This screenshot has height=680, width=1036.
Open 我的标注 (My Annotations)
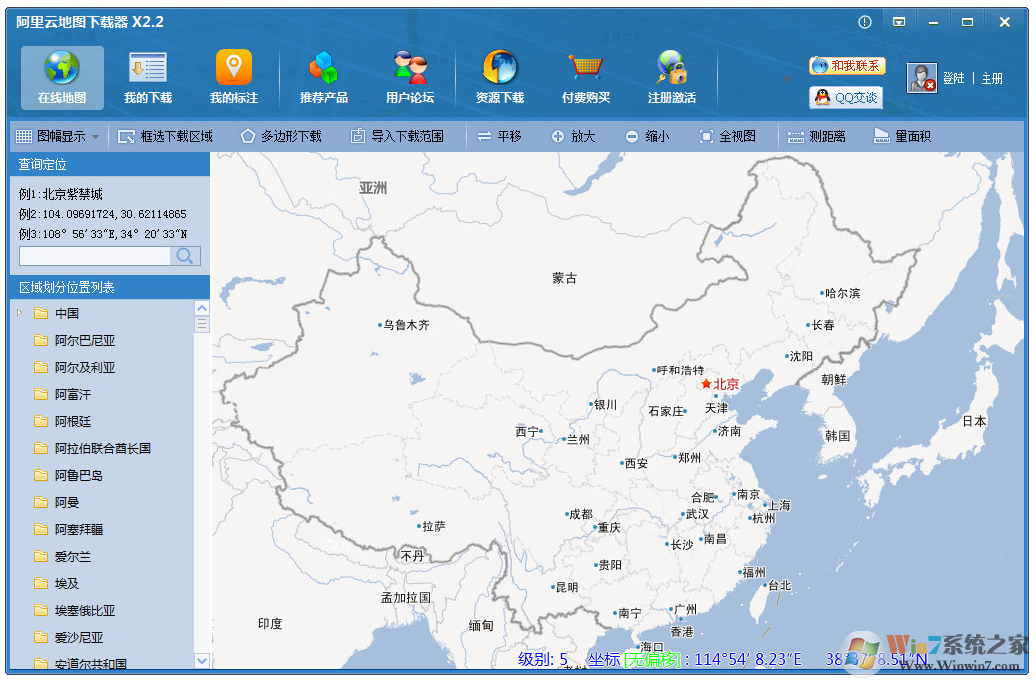pyautogui.click(x=232, y=77)
